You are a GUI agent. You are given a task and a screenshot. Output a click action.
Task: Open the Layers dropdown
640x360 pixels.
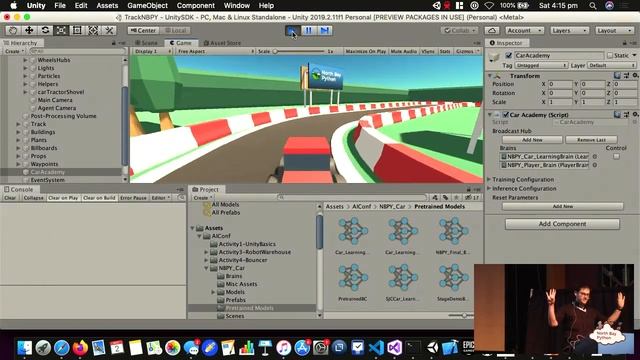(x=569, y=31)
